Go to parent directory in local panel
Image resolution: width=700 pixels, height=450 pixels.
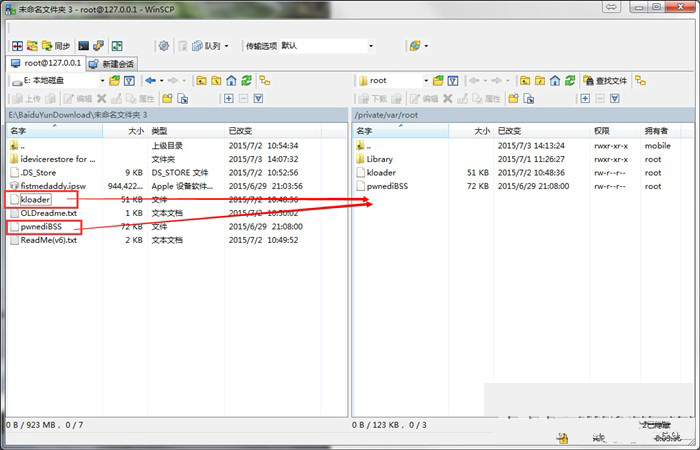[x=201, y=81]
